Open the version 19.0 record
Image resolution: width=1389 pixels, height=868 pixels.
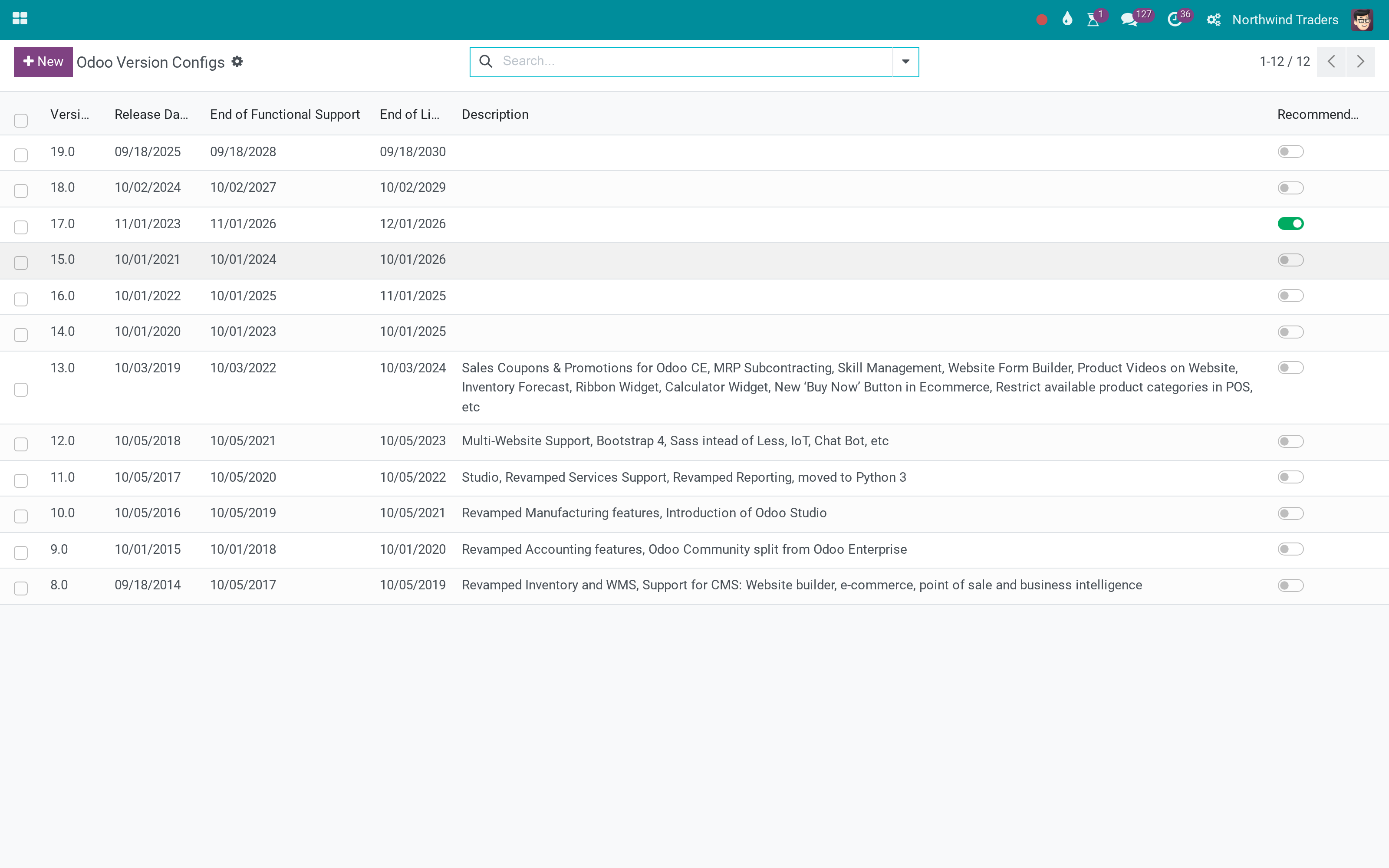[x=63, y=151]
